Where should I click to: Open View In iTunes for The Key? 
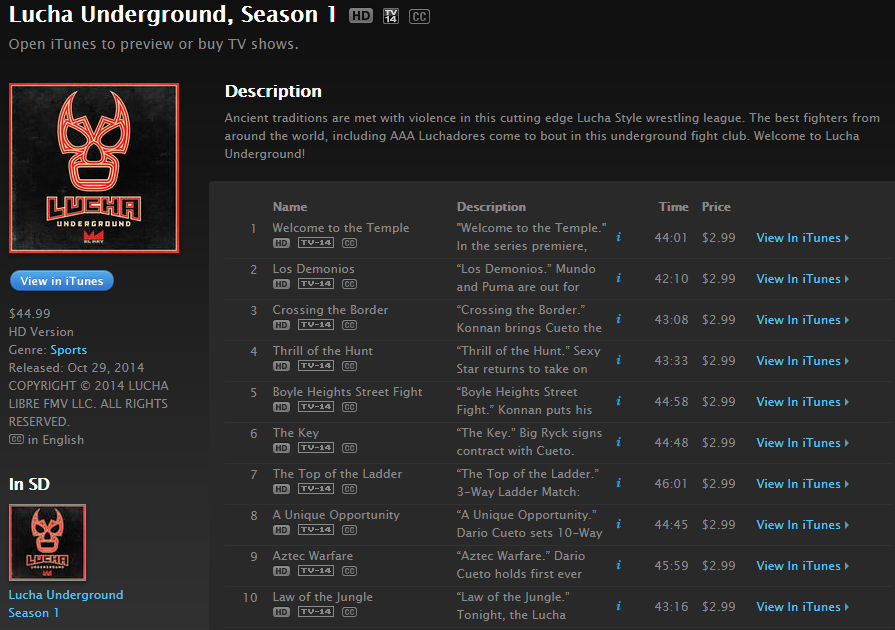[x=803, y=443]
